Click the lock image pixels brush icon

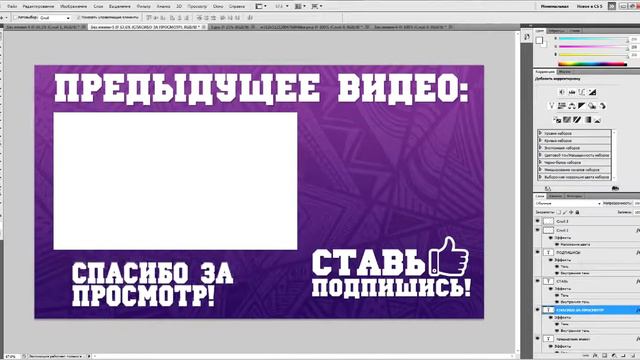click(565, 212)
